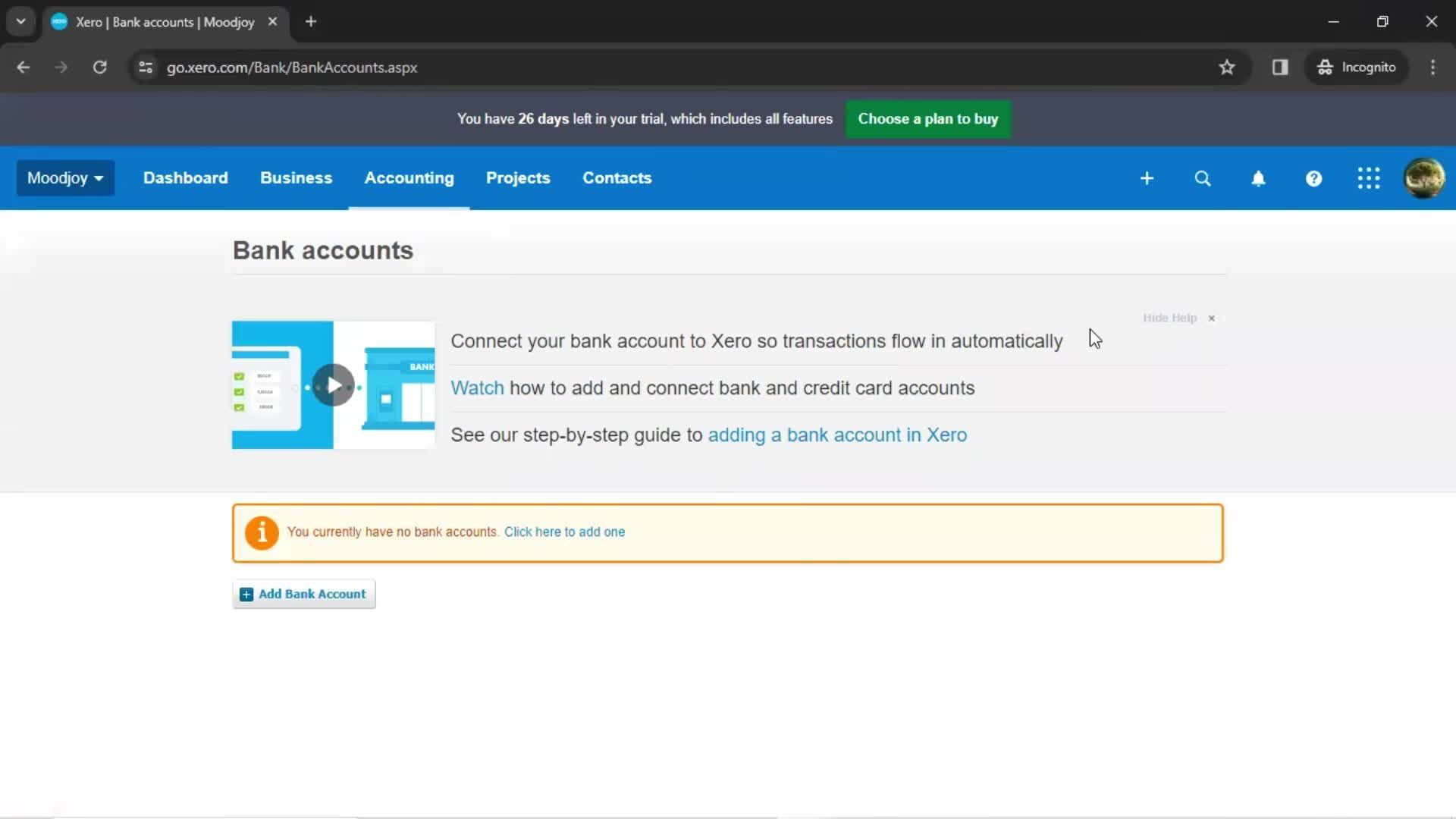The width and height of the screenshot is (1456, 819).
Task: Select the Xero Bank accounts browser tab
Action: (165, 22)
